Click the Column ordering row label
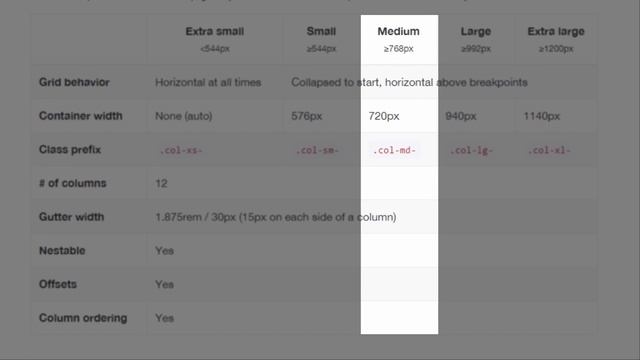The width and height of the screenshot is (640, 360). point(83,318)
